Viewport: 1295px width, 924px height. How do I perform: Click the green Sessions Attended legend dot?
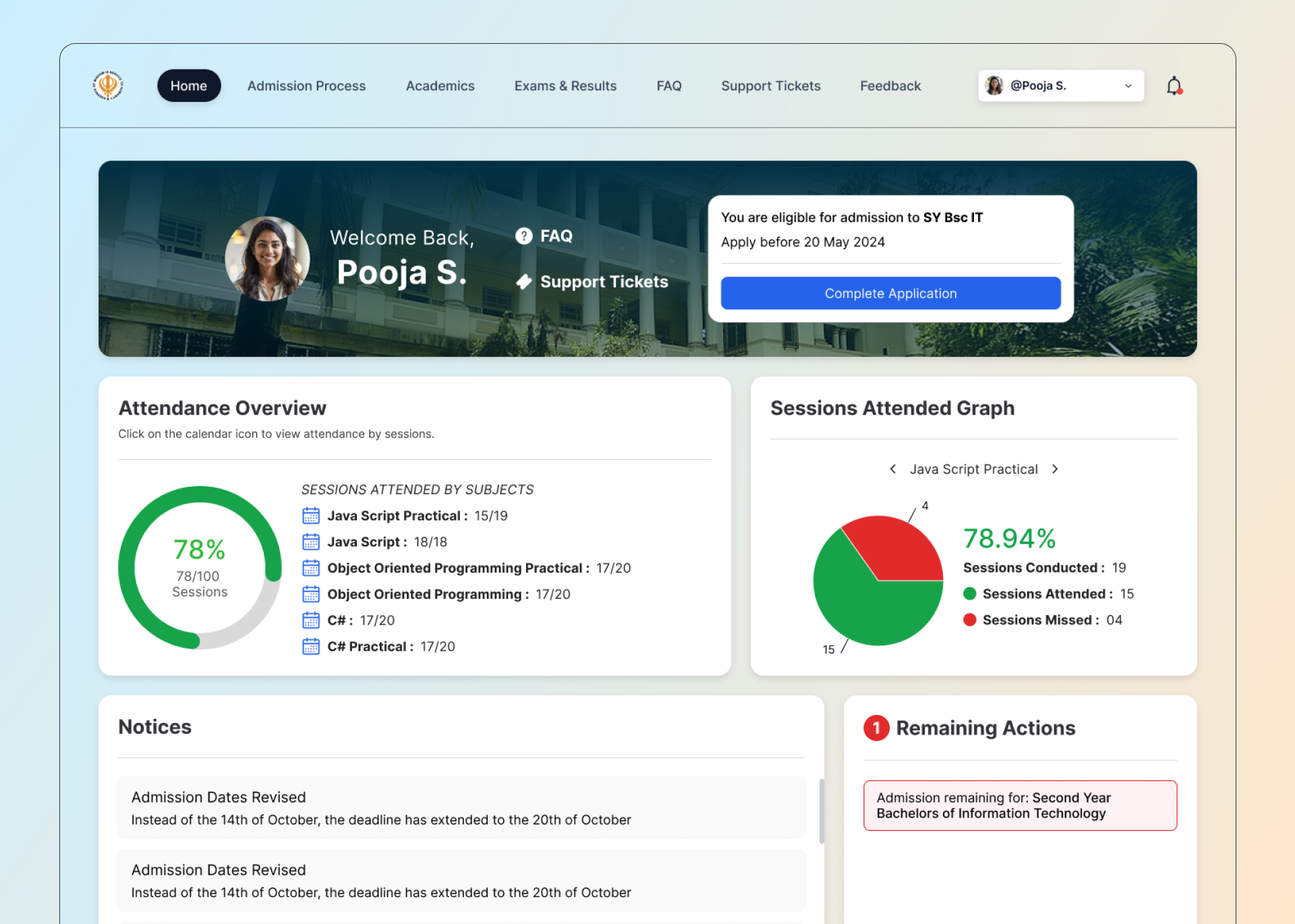(x=970, y=594)
